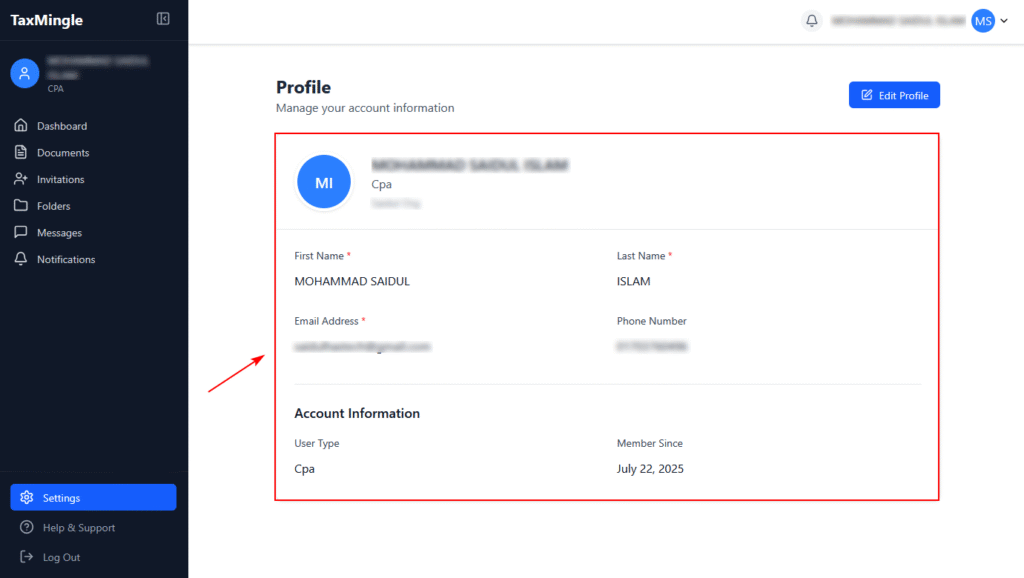
Task: Go to the Dashboard menu item
Action: click(62, 126)
